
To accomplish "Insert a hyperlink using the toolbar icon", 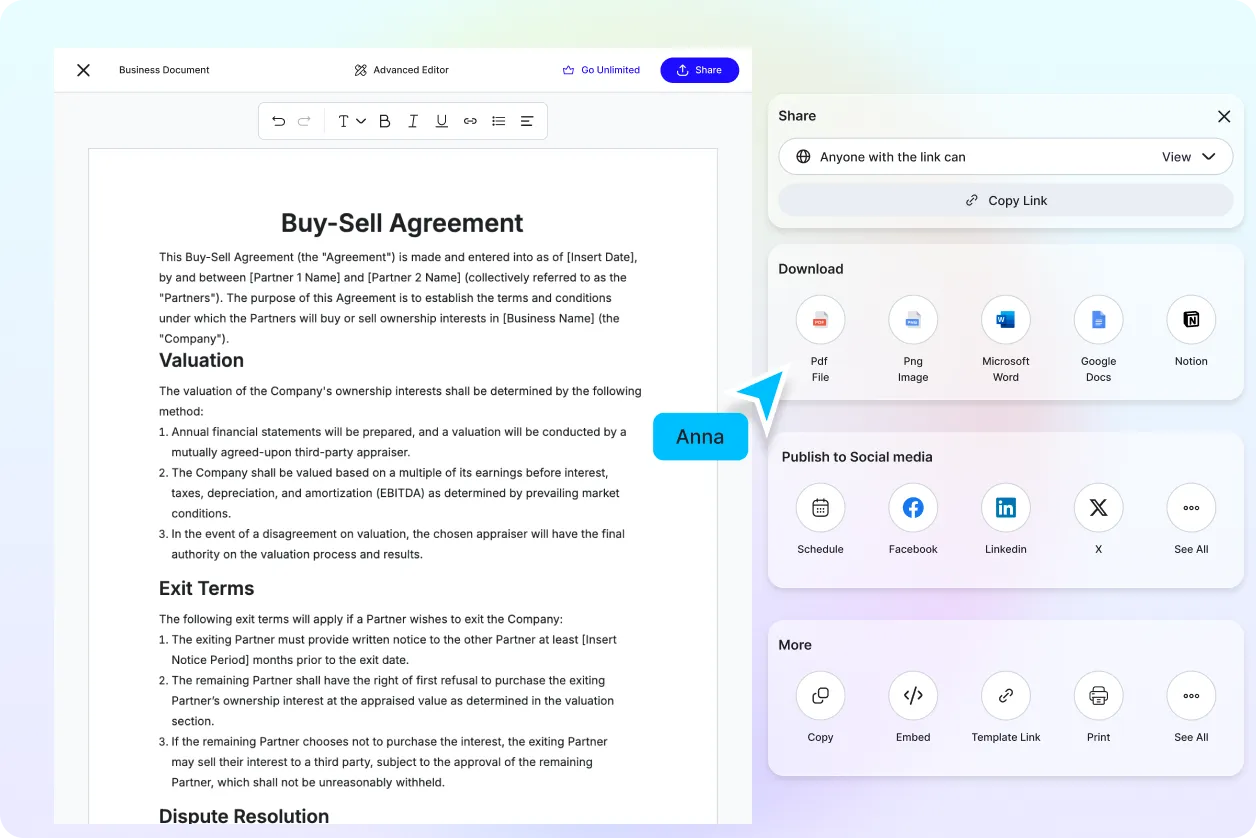I will [470, 120].
